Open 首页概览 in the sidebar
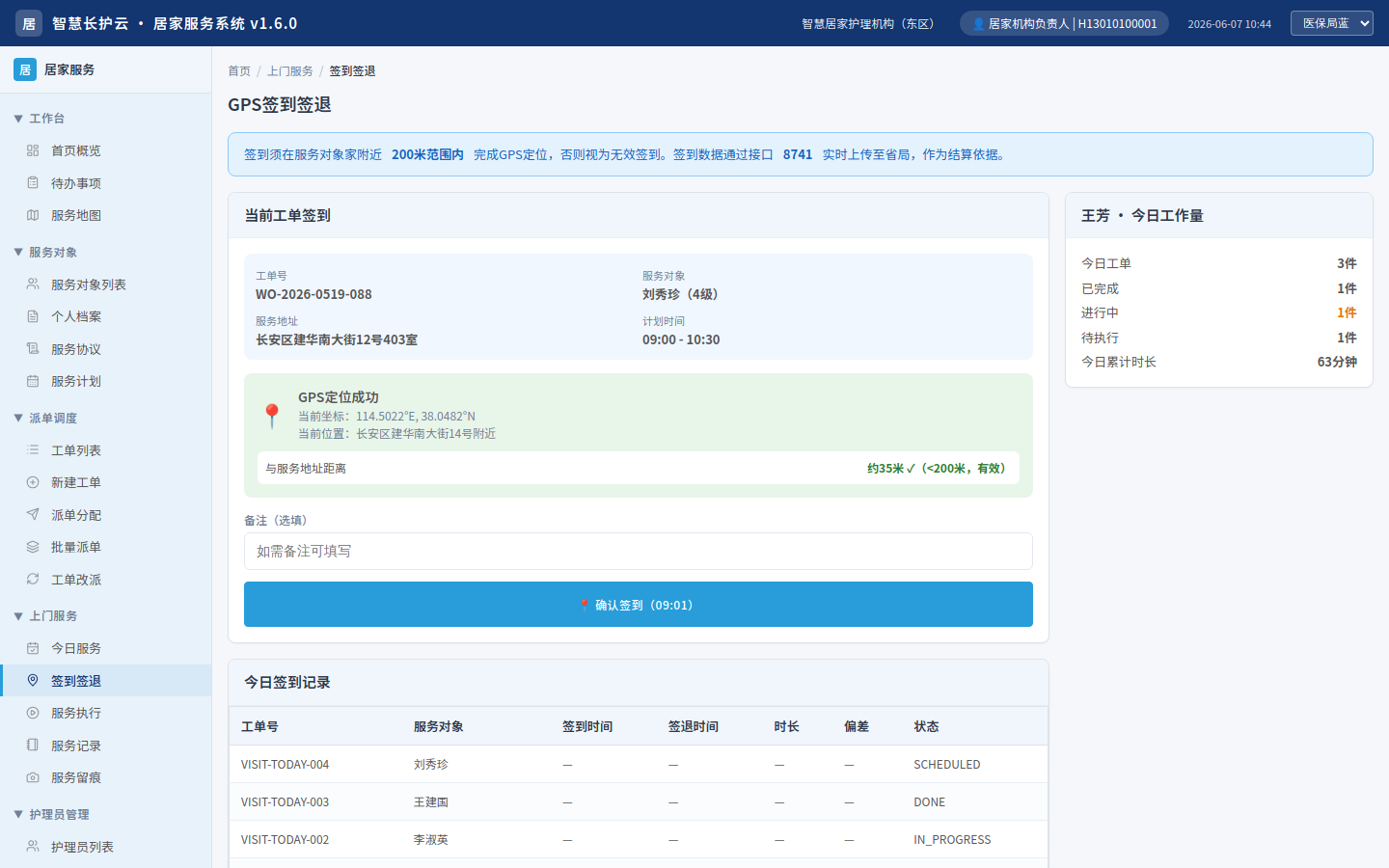Image resolution: width=1389 pixels, height=868 pixels. (106, 150)
